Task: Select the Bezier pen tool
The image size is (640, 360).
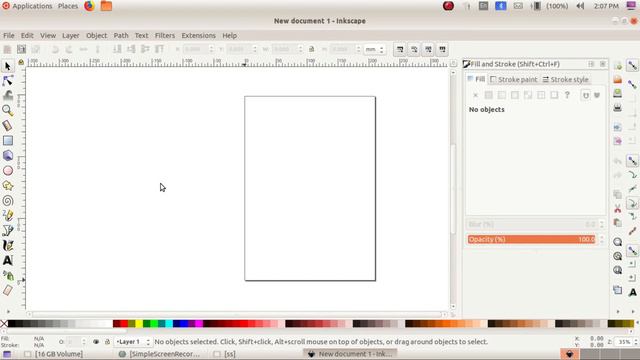Action: click(x=7, y=231)
